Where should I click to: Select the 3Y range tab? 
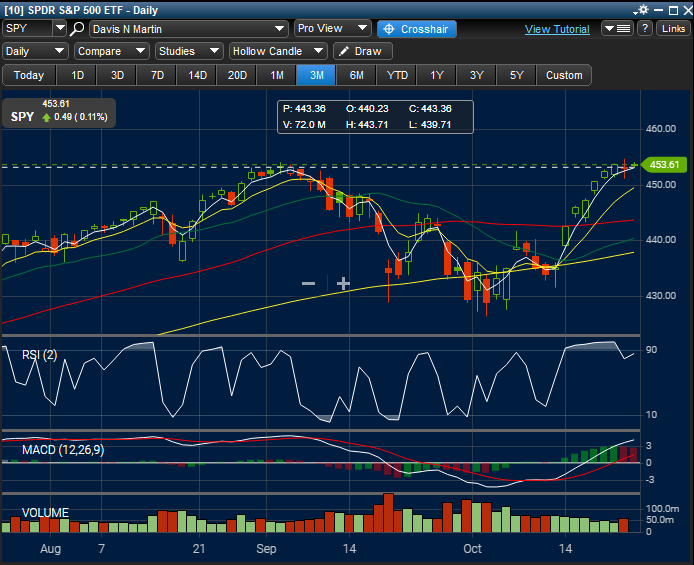[477, 75]
